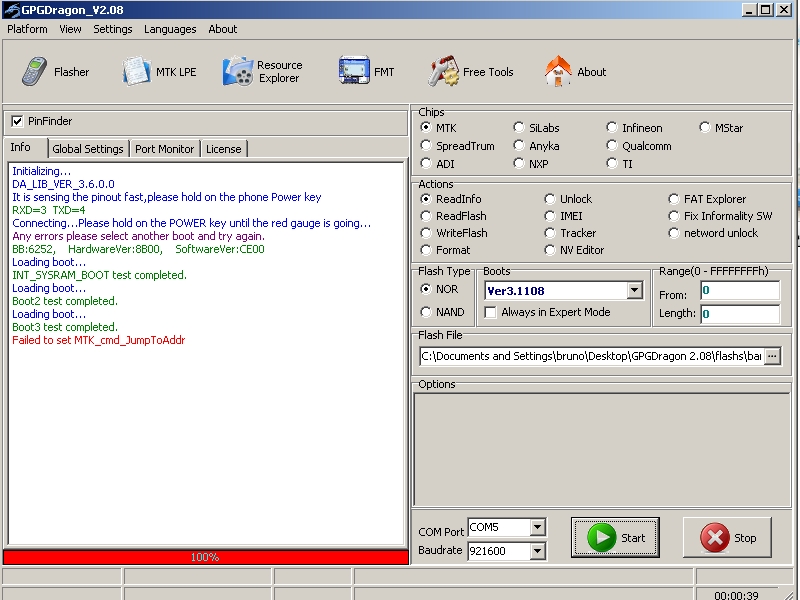Set flash type to NOR
Viewport: 800px width, 600px height.
[426, 289]
